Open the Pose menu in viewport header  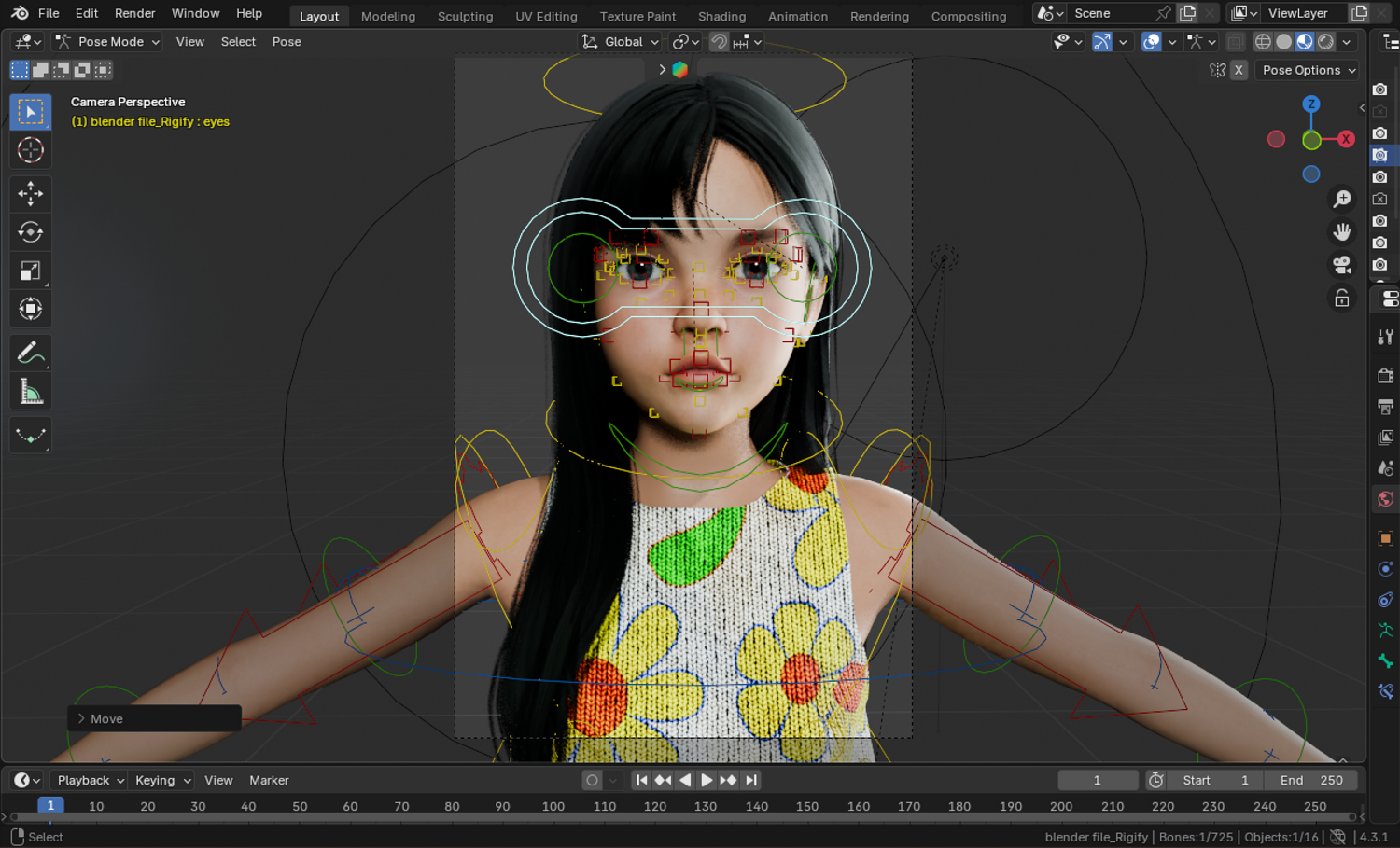(x=287, y=42)
